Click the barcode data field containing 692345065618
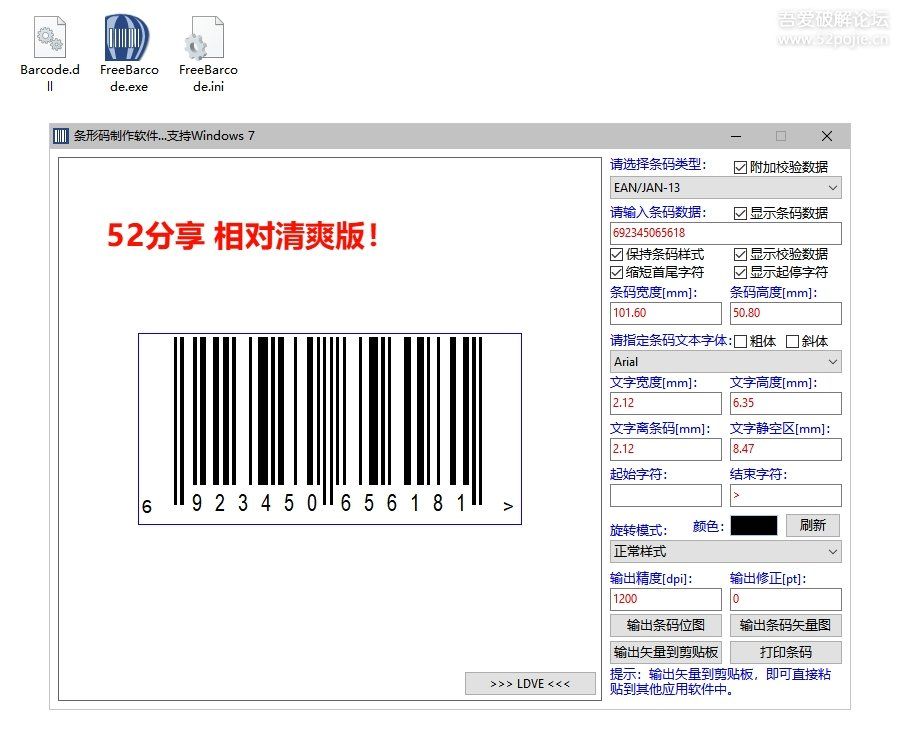This screenshot has height=745, width=898. [726, 234]
